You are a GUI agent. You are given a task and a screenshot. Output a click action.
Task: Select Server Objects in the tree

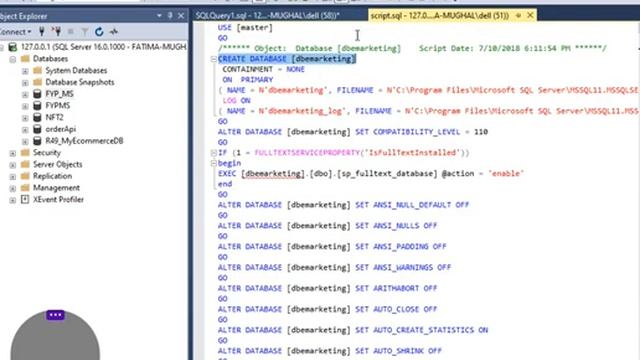(58, 164)
